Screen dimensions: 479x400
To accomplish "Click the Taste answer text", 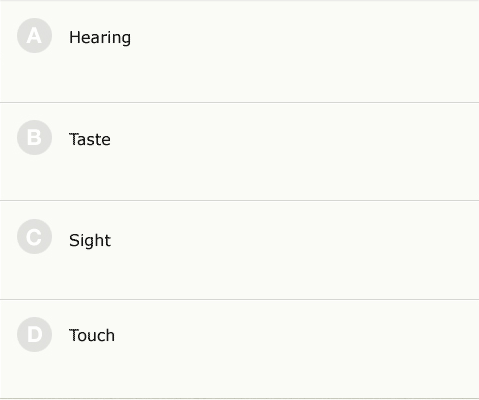I will tap(90, 139).
